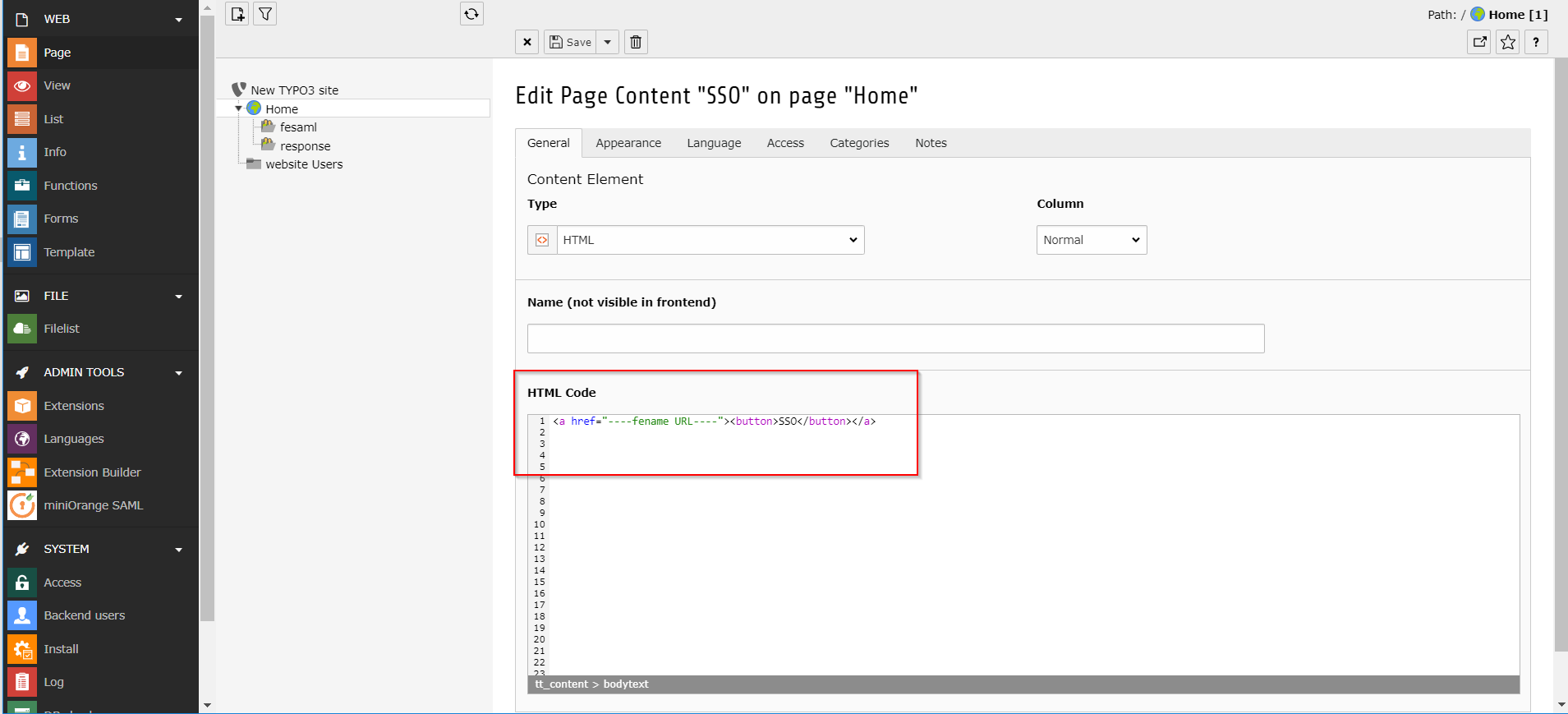This screenshot has width=1568, height=714.
Task: Open the help question mark button
Action: (x=1536, y=42)
